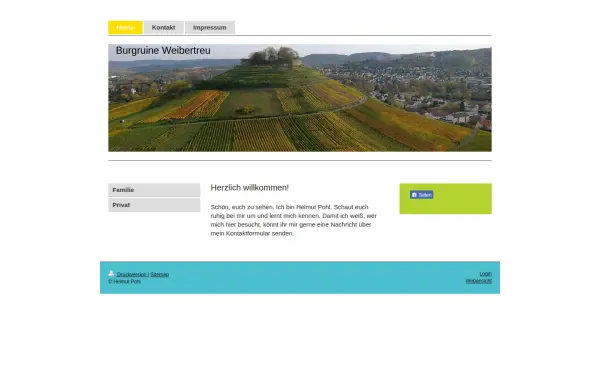Select Privat in the sidebar menu
The image size is (600, 375).
pos(154,205)
